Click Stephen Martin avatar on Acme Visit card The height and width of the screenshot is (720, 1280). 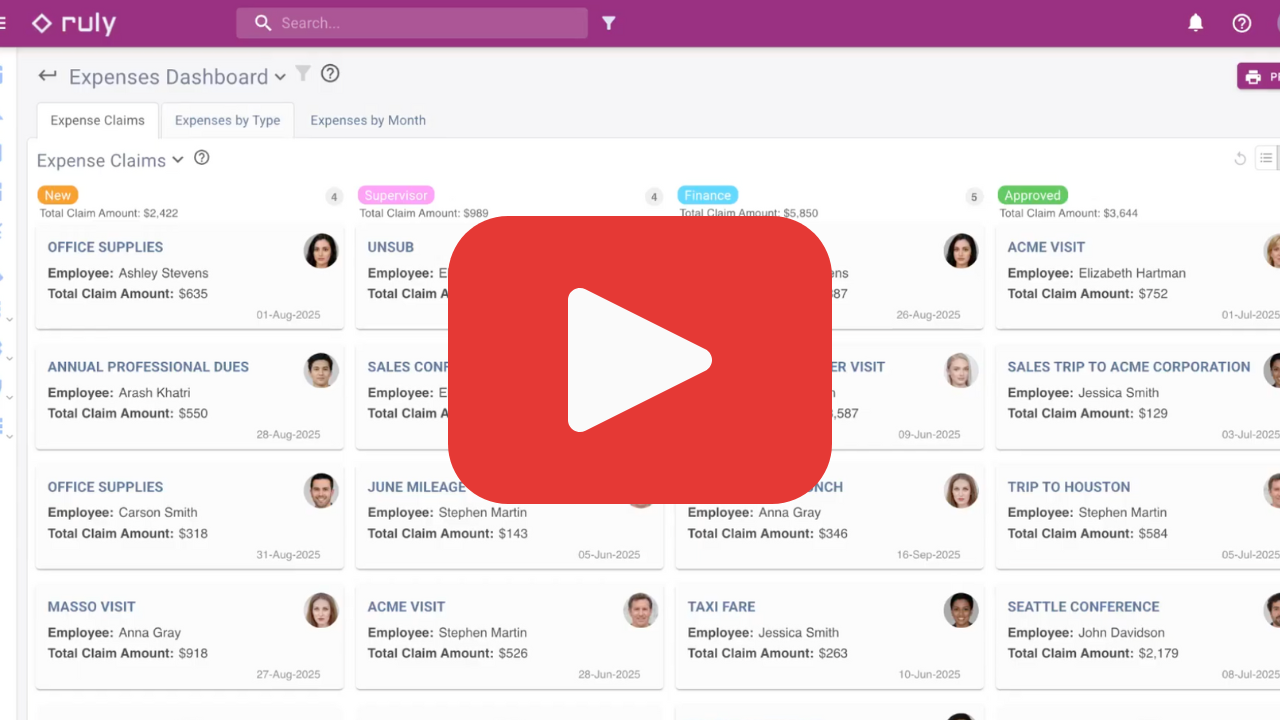641,611
